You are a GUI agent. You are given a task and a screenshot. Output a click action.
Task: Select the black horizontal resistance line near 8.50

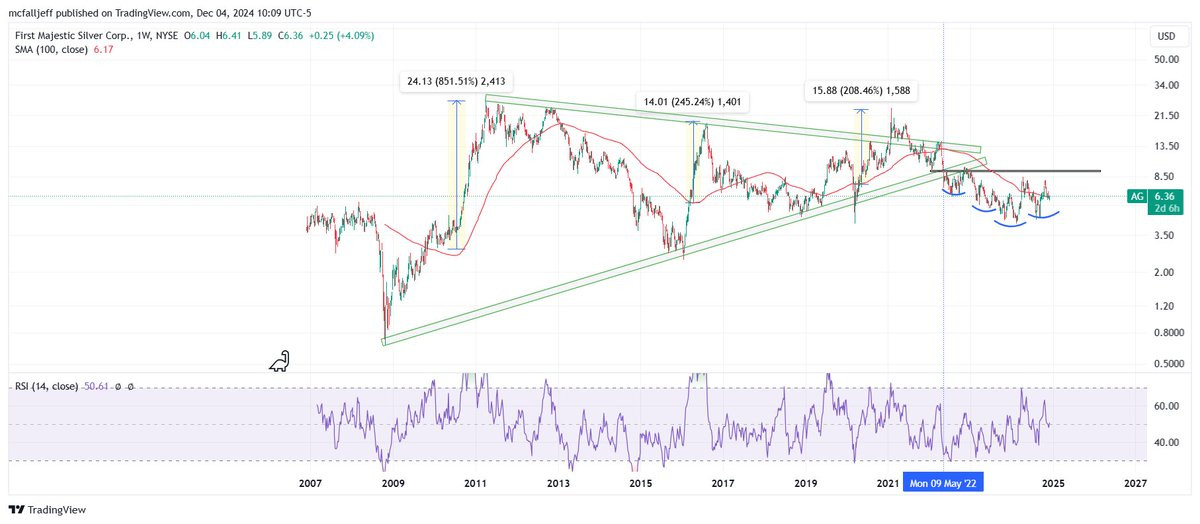coord(1015,171)
